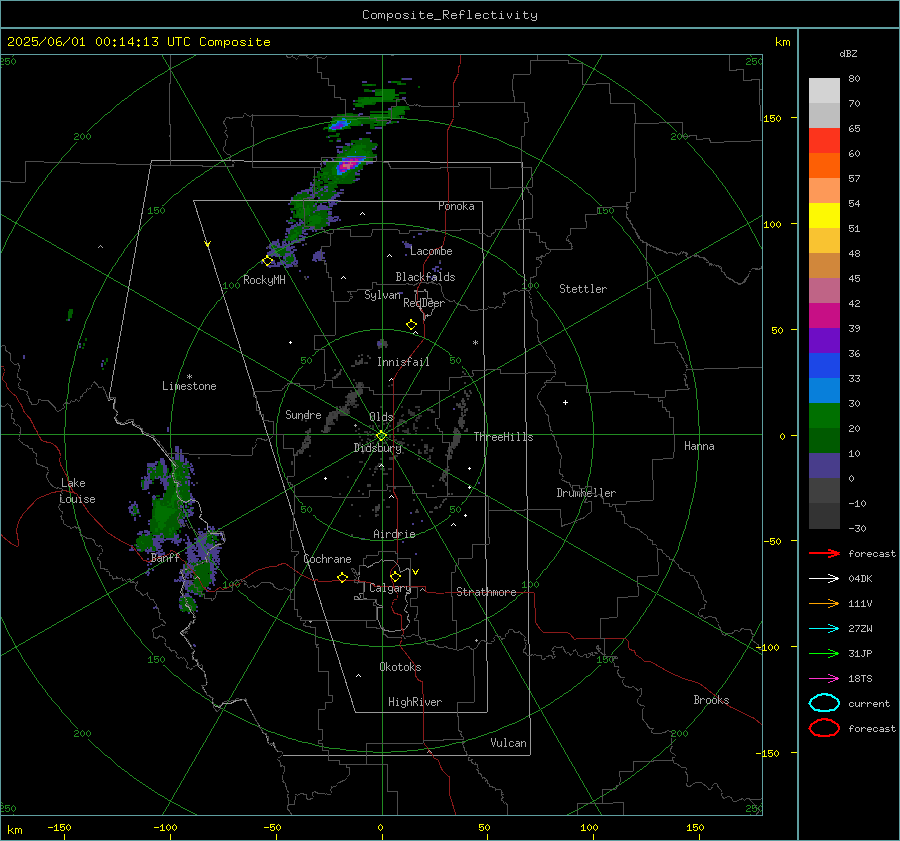The width and height of the screenshot is (900, 841).
Task: Select the bright green 30 dBZ swatch
Action: [x=824, y=416]
